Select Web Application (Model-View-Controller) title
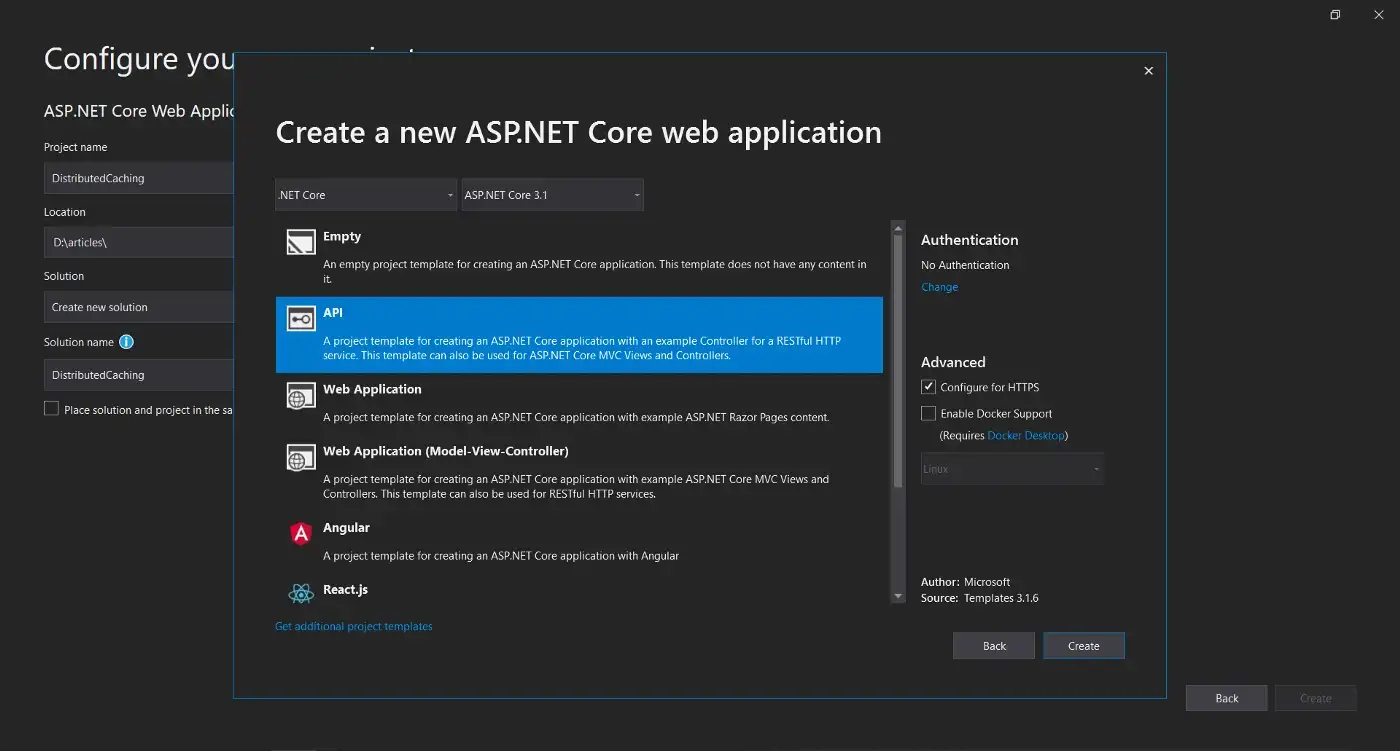This screenshot has width=1400, height=751. point(446,452)
